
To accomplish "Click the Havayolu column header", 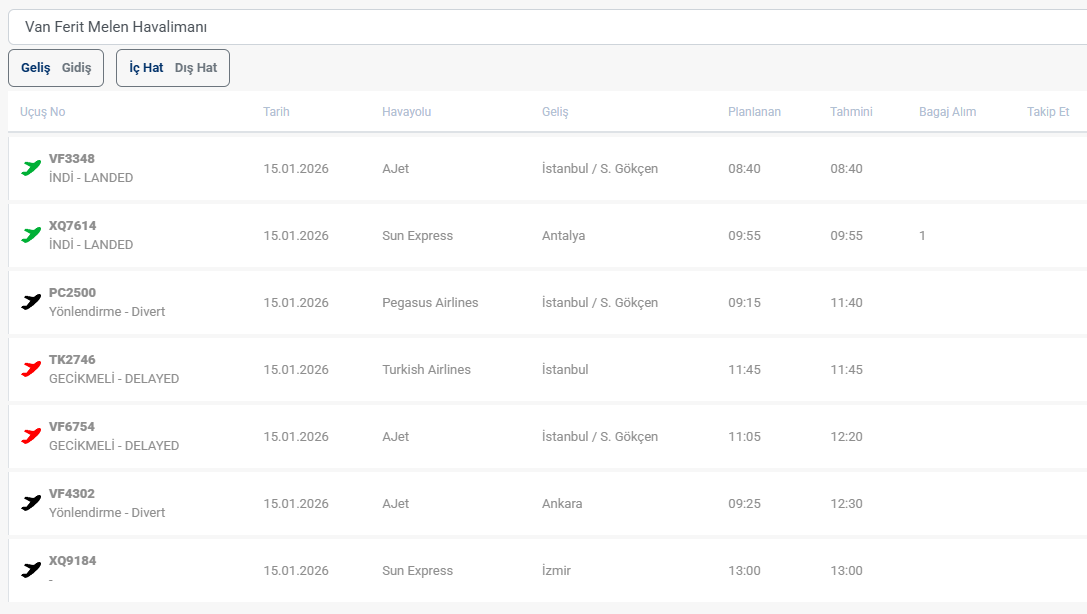I will (406, 112).
